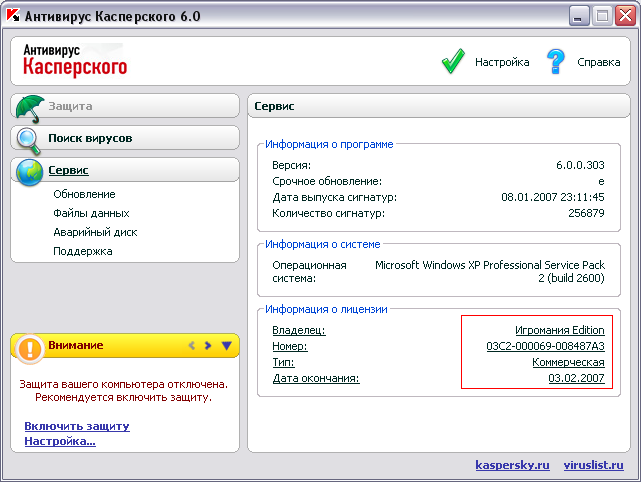Click the globe Service section icon
Viewport: 643px width, 483px height.
coord(30,171)
